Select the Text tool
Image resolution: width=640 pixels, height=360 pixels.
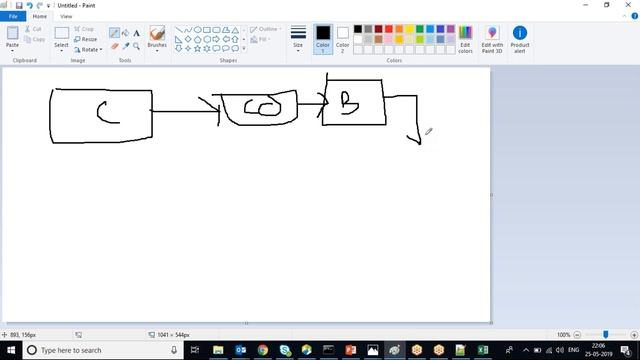point(136,33)
